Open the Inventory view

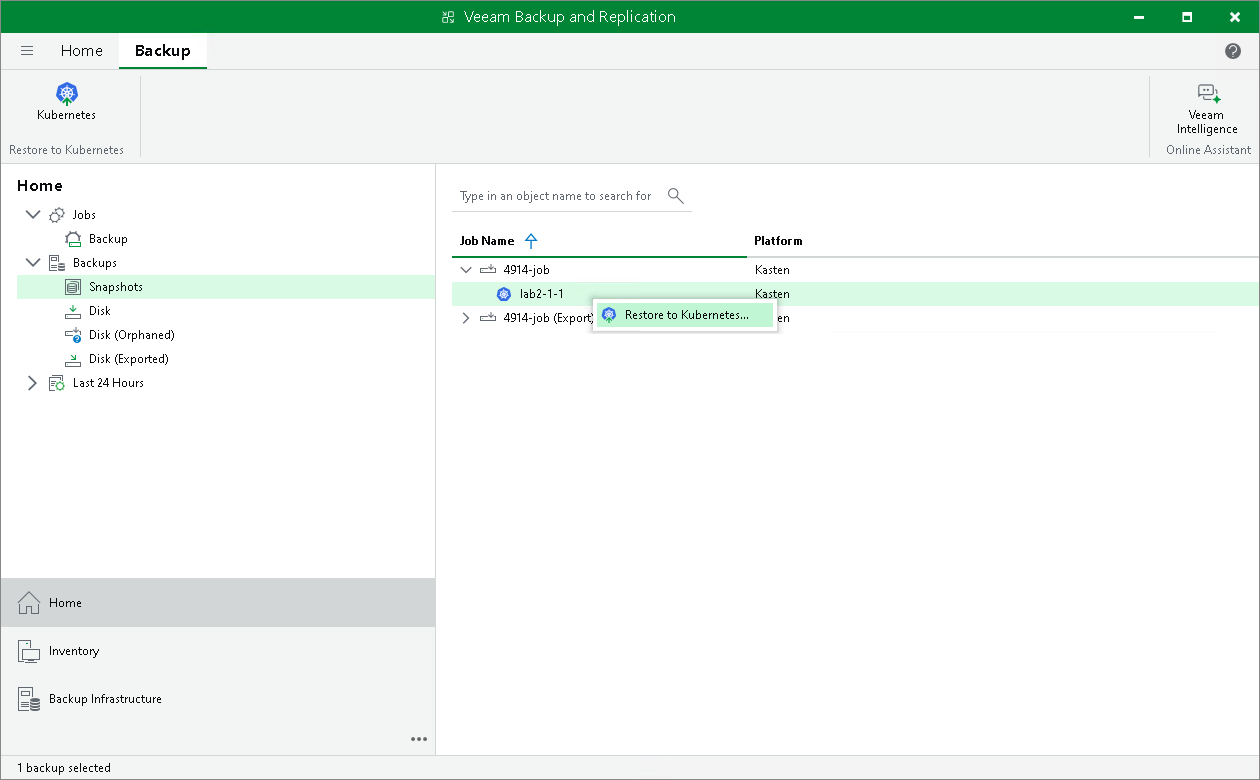218,651
